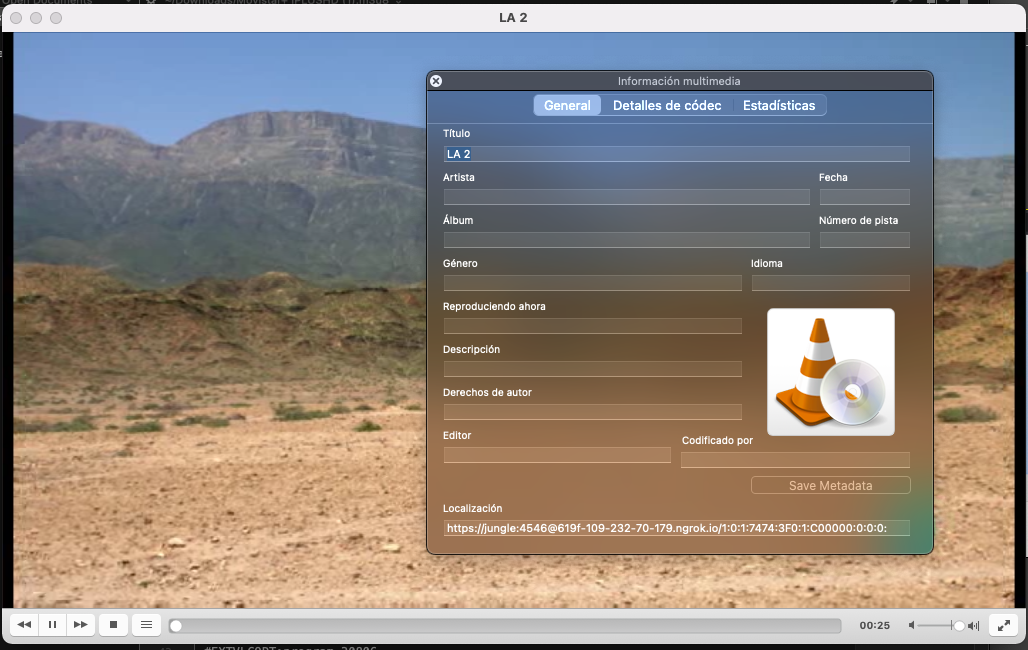Click the Título field containing LA 2
The height and width of the screenshot is (650, 1028).
(x=676, y=154)
